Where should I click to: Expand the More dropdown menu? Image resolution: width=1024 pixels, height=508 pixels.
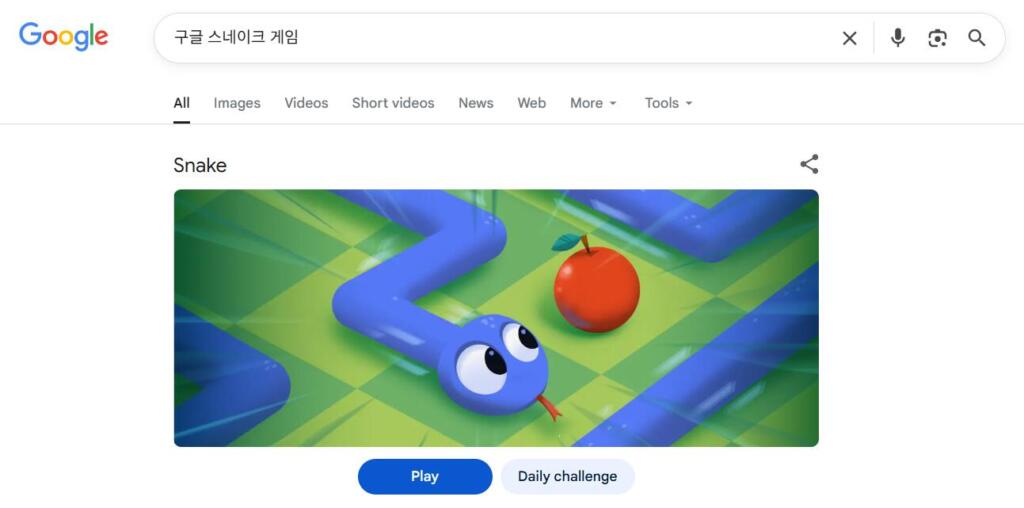pyautogui.click(x=593, y=103)
